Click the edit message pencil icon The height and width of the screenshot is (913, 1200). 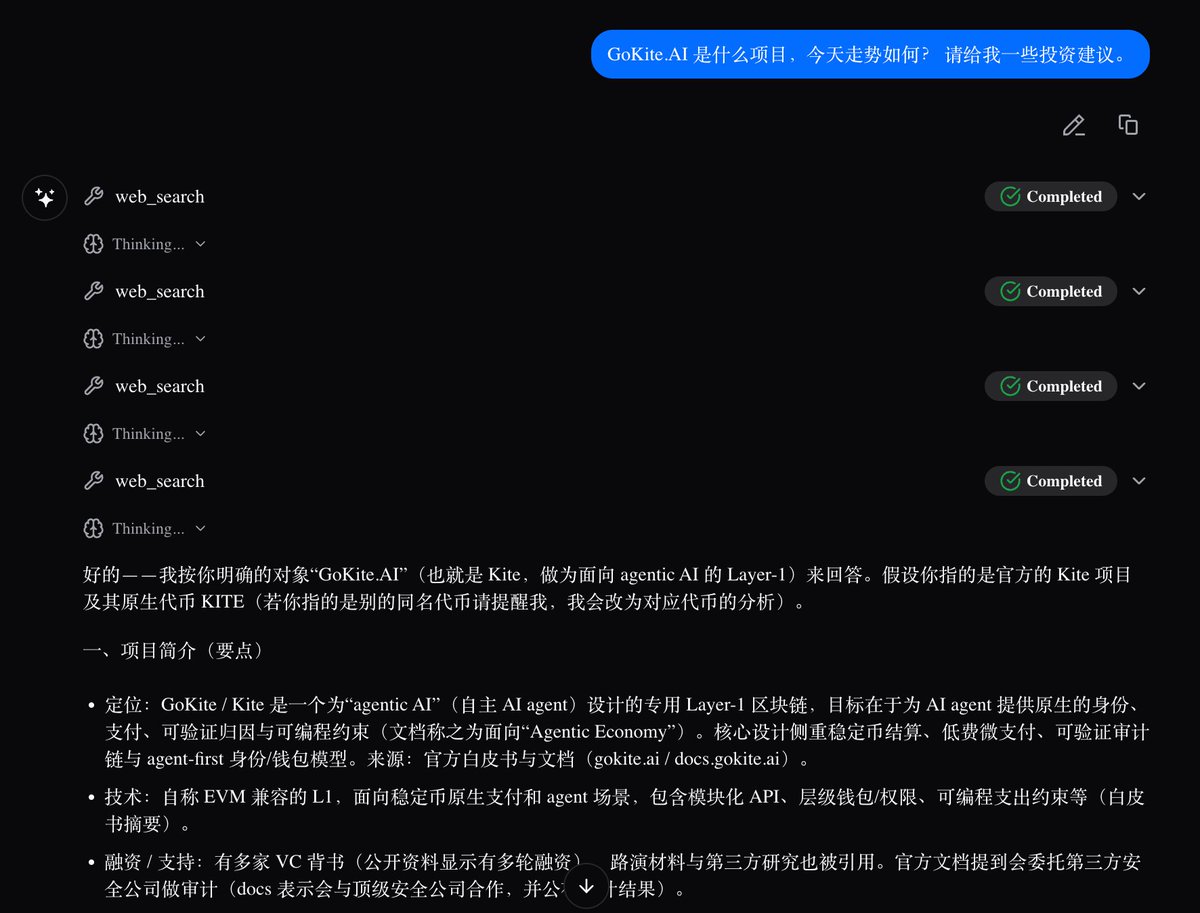(x=1073, y=126)
